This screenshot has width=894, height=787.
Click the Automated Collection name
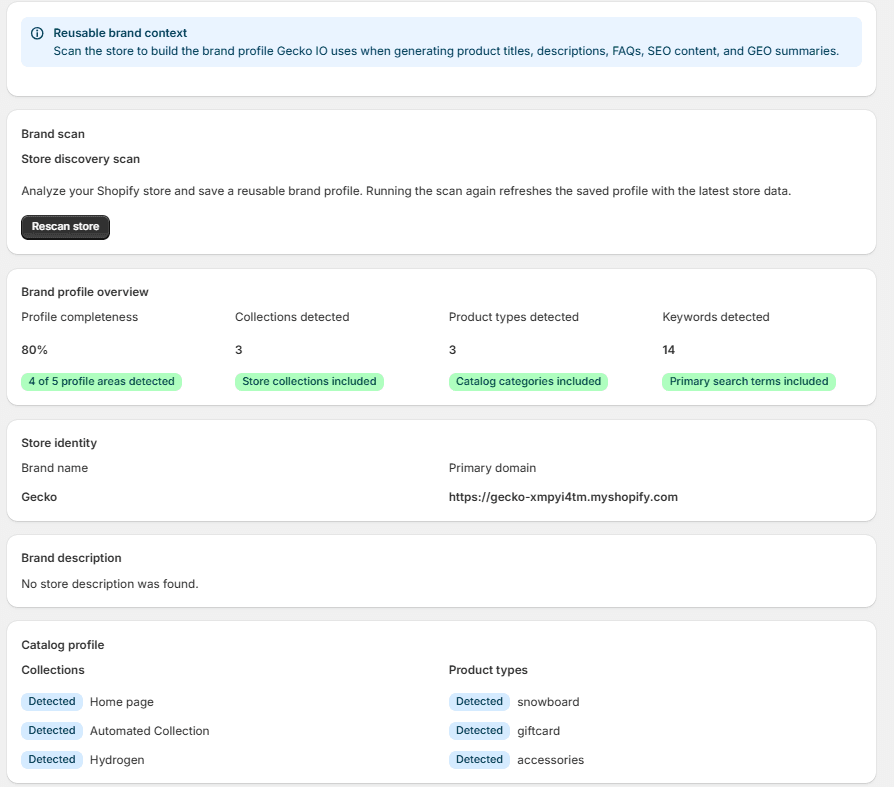[x=149, y=731]
